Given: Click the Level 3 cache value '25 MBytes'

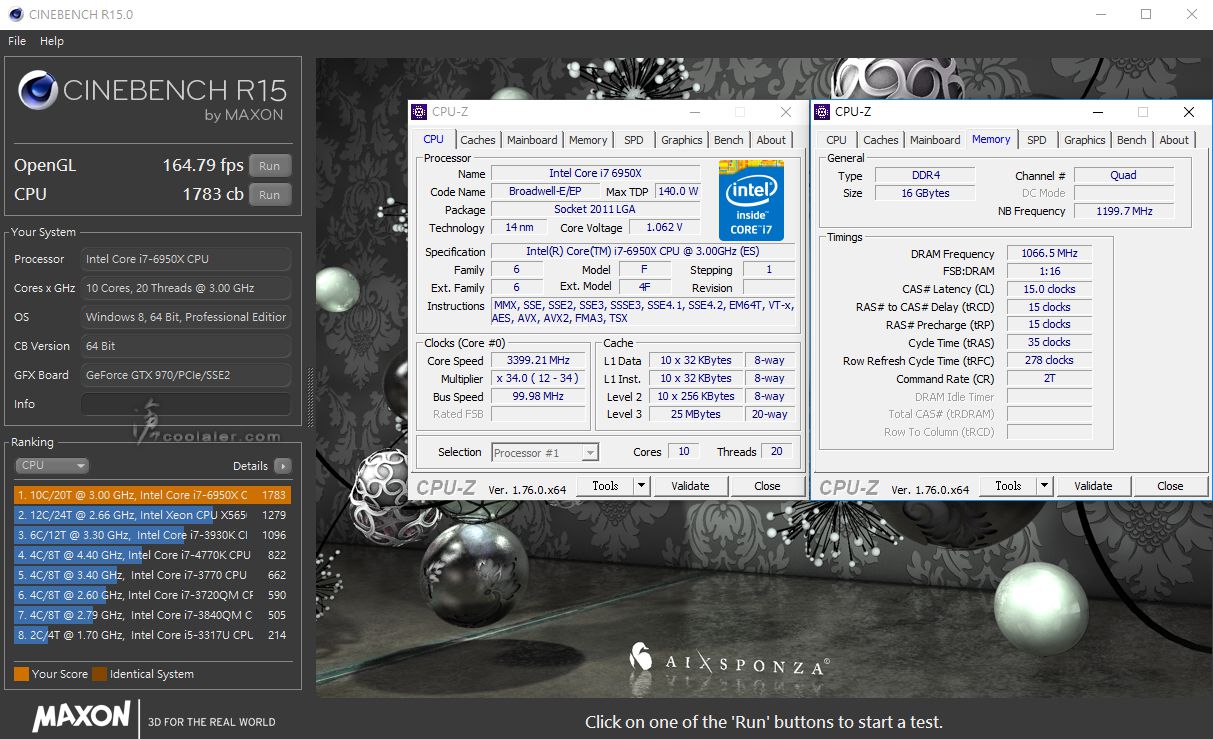Looking at the screenshot, I should click(696, 415).
